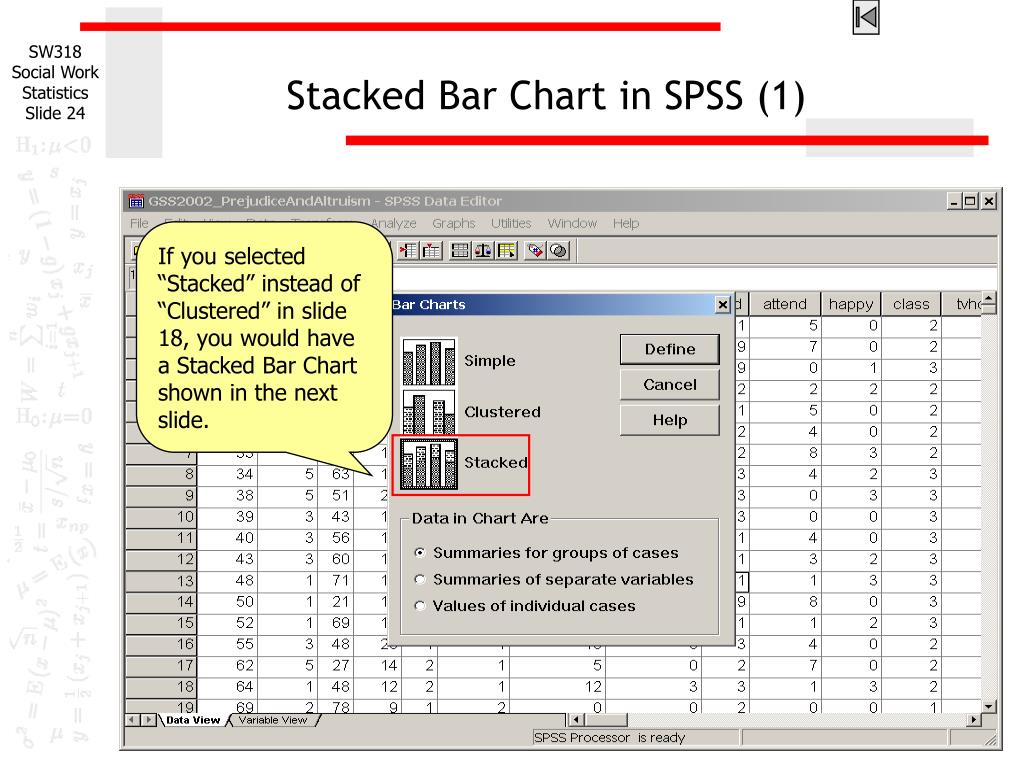
Task: Select row header 17
Action: coord(161,665)
